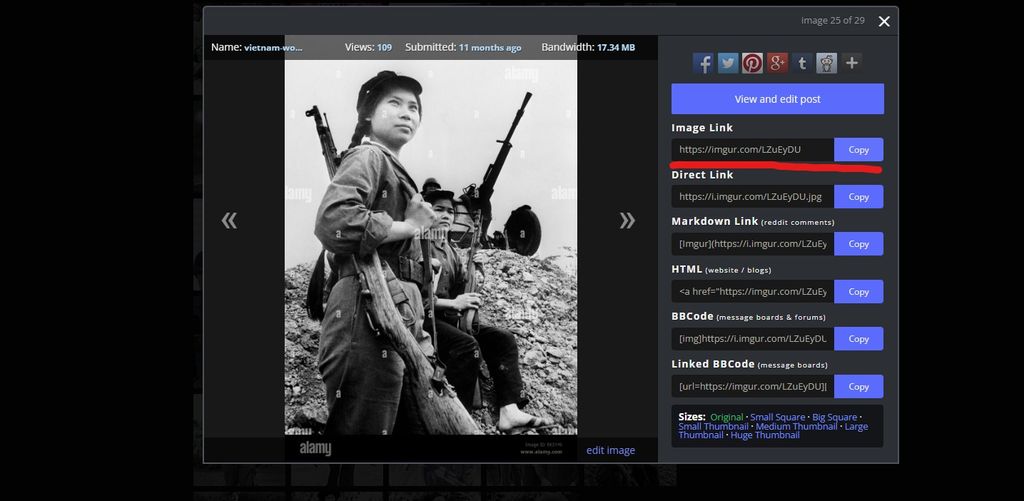Share image on Twitter

(728, 63)
